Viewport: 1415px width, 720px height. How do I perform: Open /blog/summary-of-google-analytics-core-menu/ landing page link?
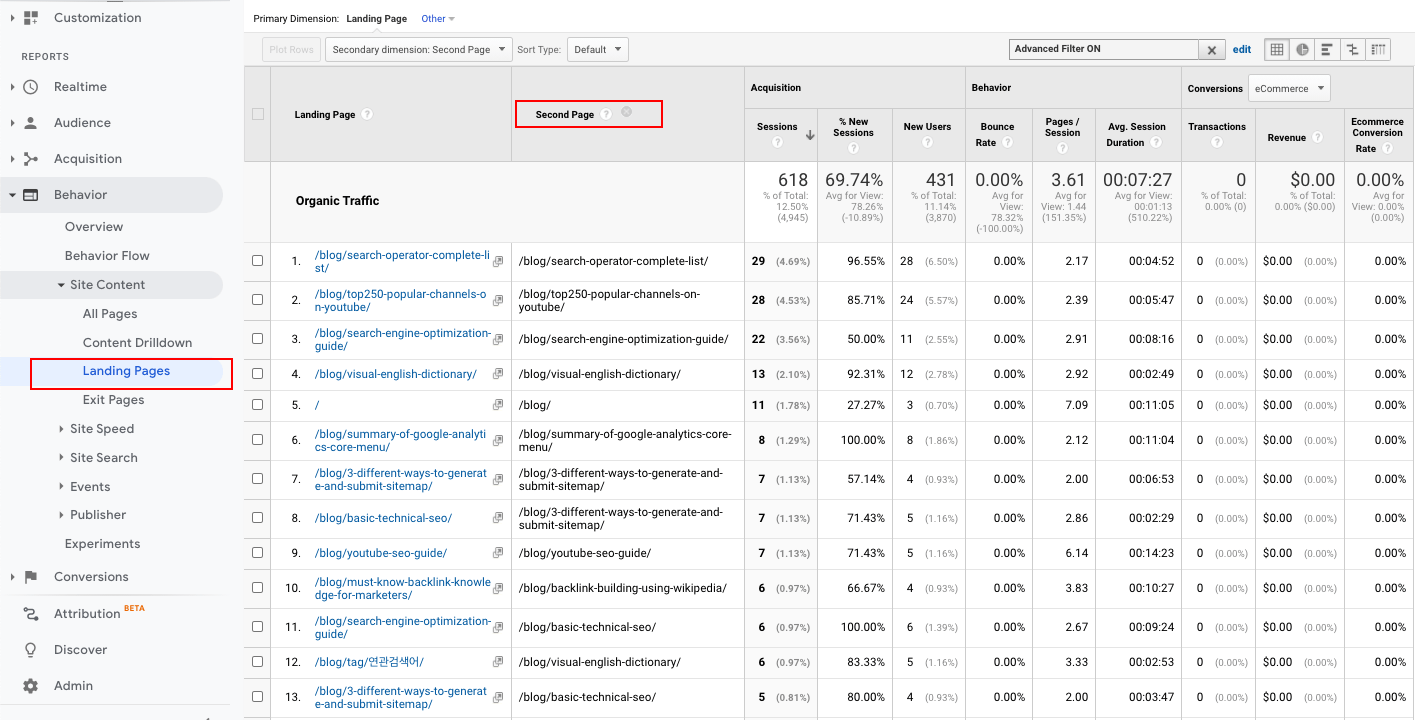[x=401, y=441]
